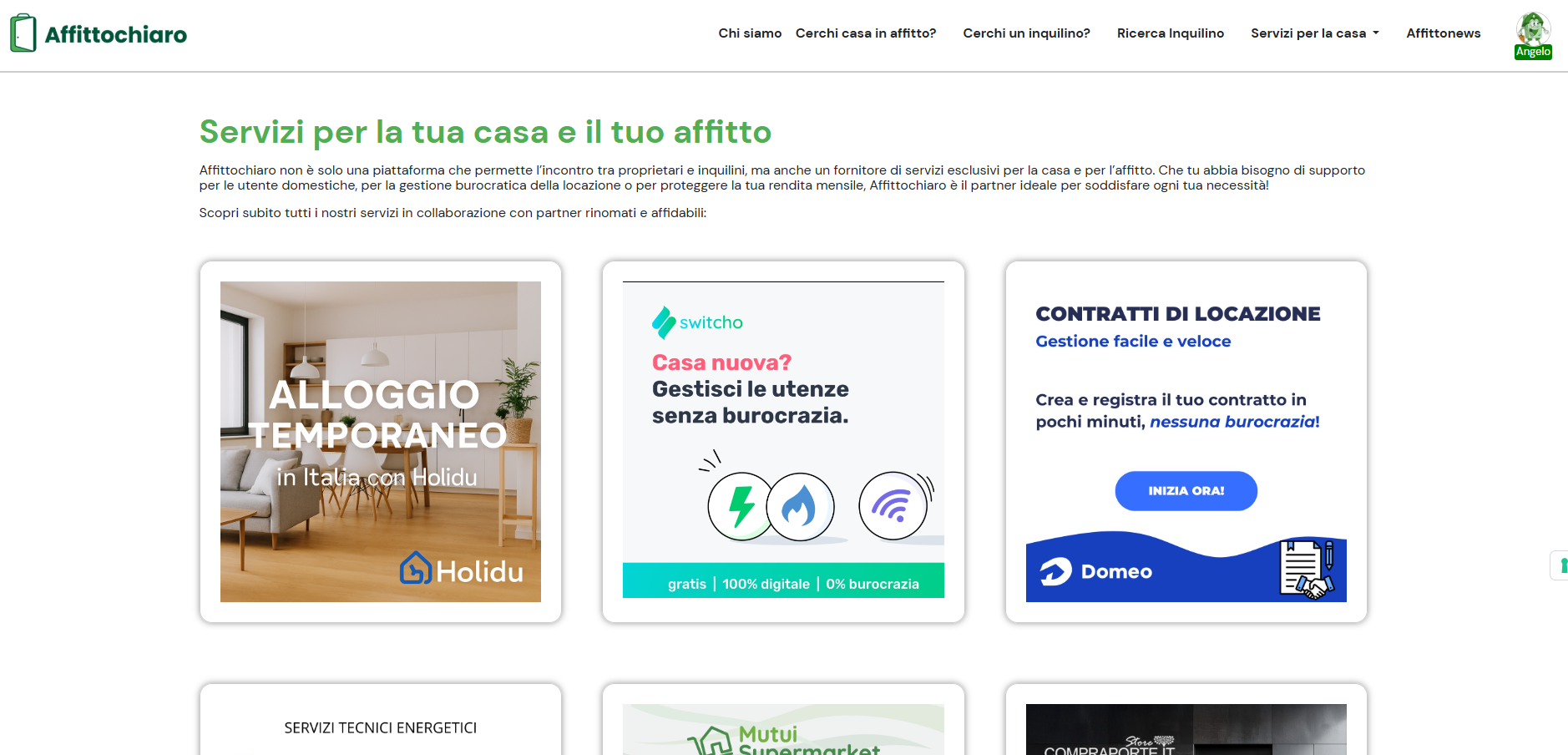Select Ricerca Inquilino in navigation
1568x755 pixels.
pyautogui.click(x=1171, y=33)
